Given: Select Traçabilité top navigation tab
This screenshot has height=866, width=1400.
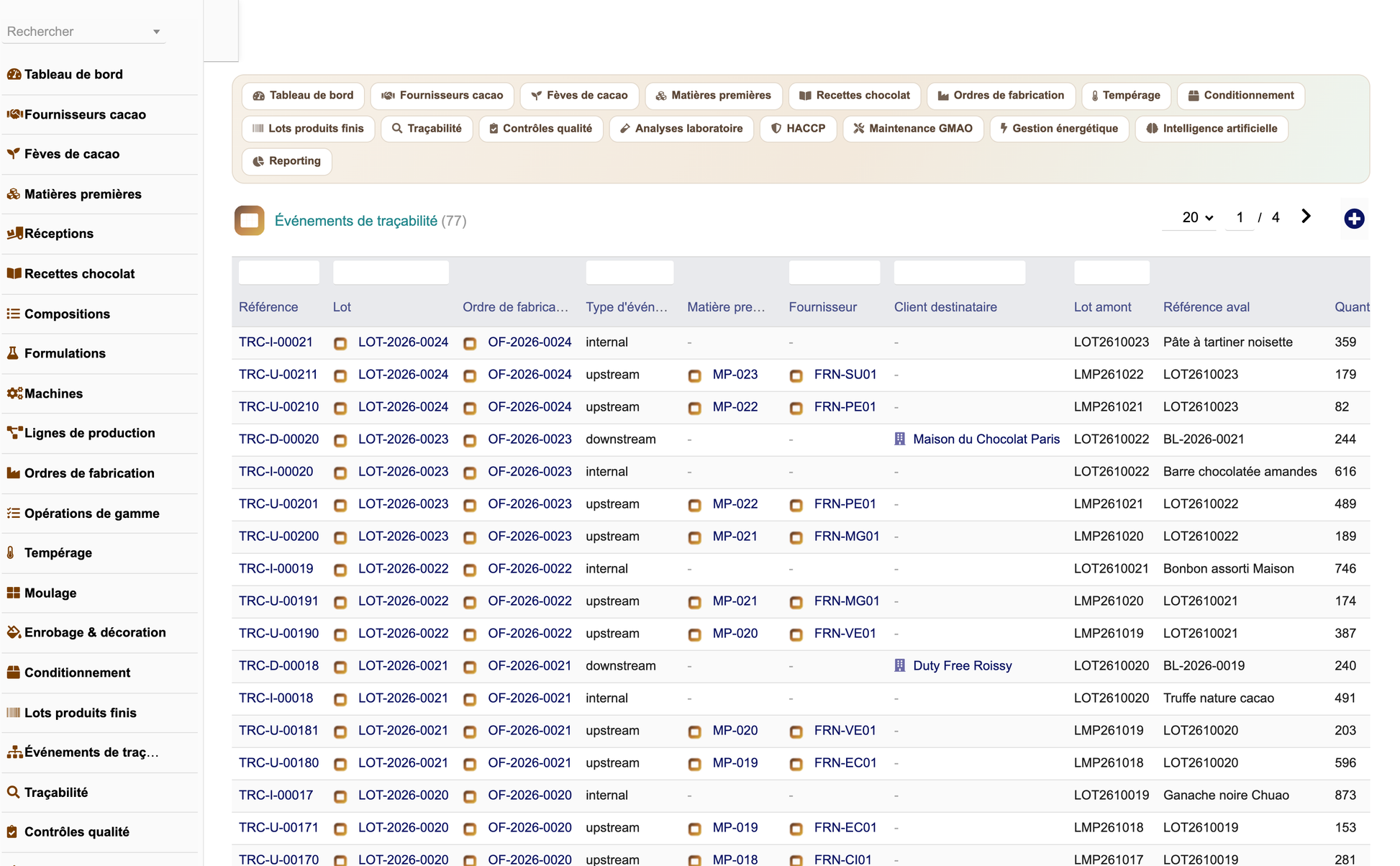Looking at the screenshot, I should 427,129.
